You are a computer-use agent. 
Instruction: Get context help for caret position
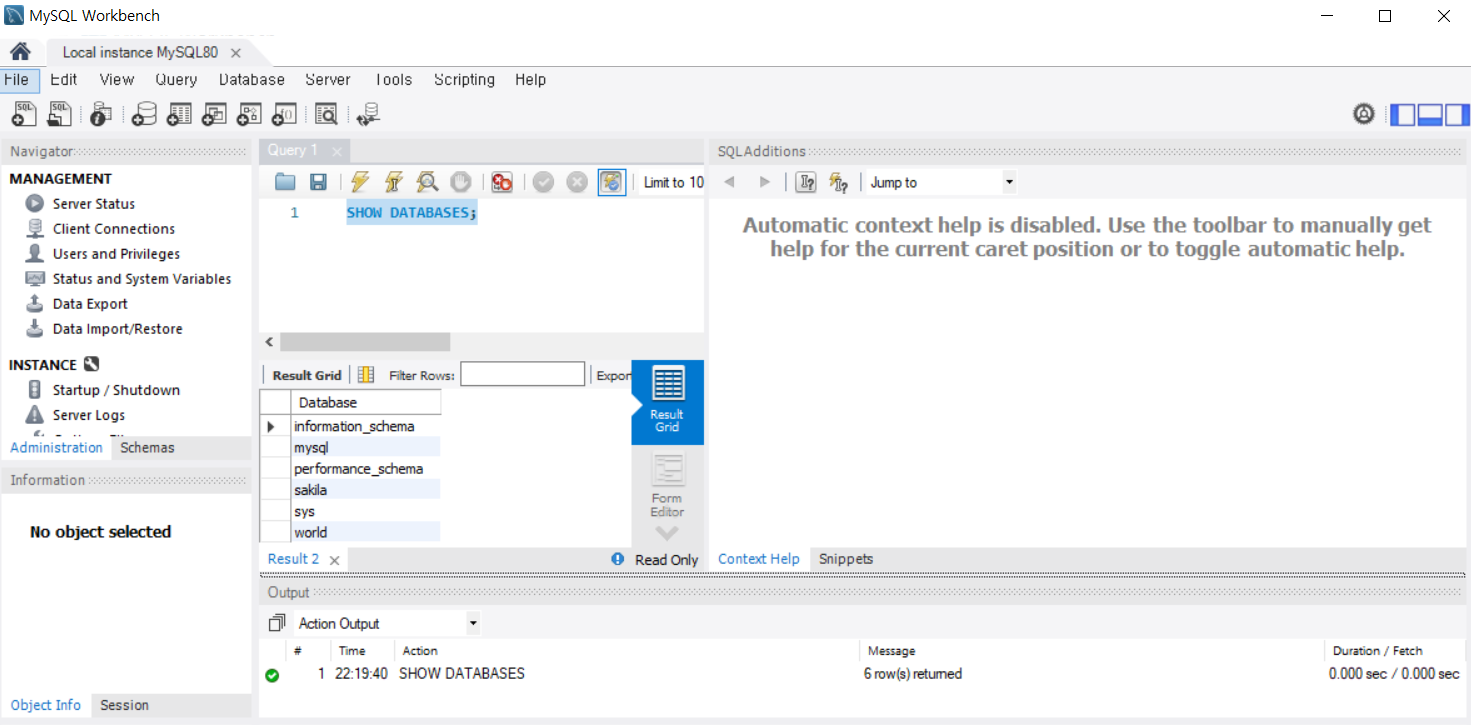(x=806, y=182)
